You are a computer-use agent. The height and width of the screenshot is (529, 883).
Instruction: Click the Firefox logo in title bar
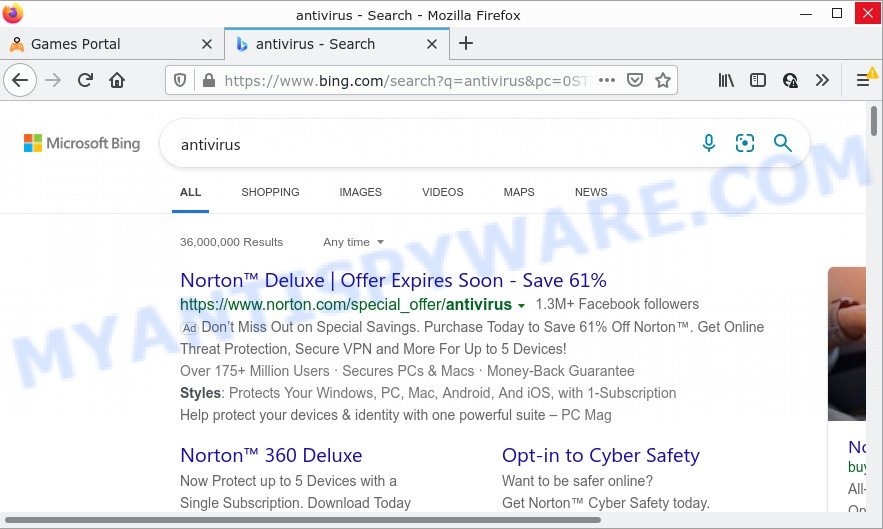point(12,12)
